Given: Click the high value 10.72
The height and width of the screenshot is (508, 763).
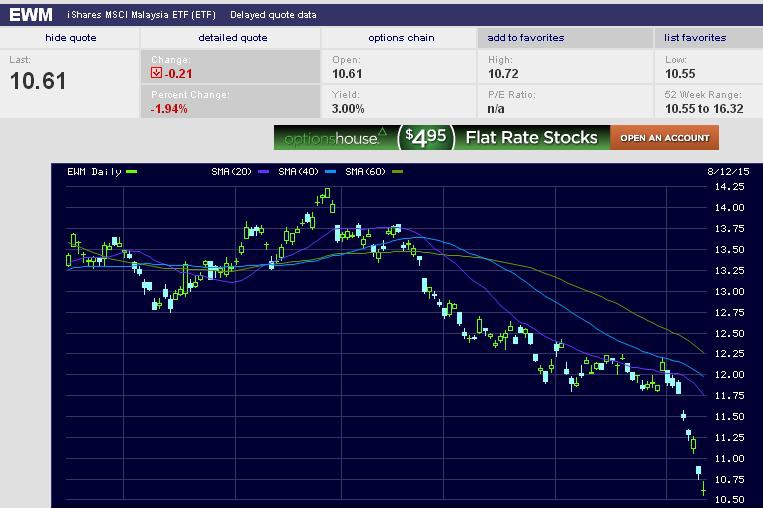Looking at the screenshot, I should click(x=503, y=74).
